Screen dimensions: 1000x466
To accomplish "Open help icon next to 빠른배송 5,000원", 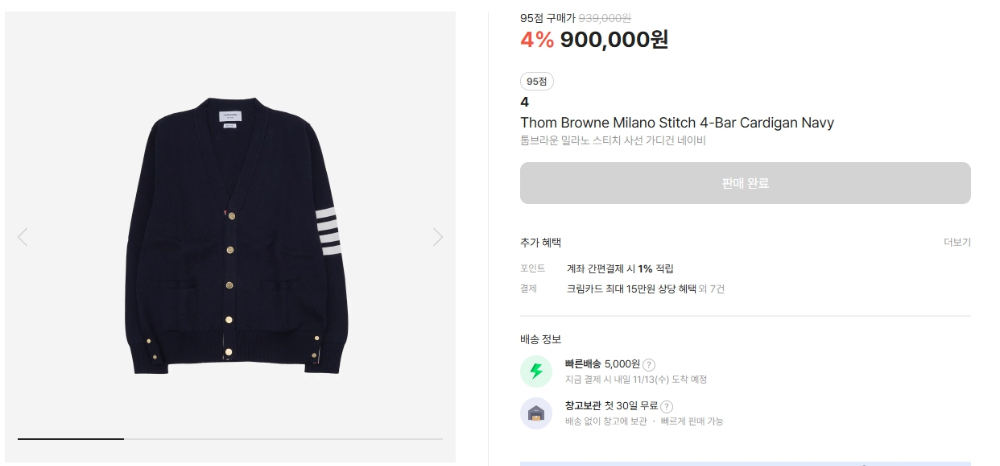I will [x=649, y=365].
